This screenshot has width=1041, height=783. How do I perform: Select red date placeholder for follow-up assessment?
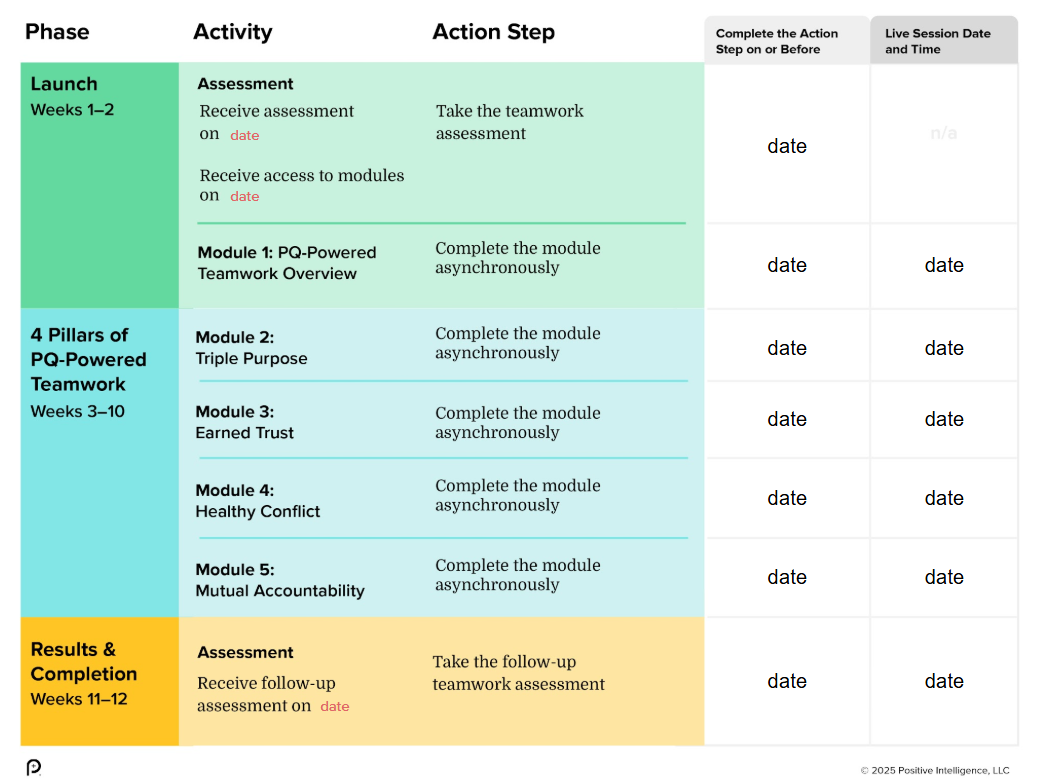click(335, 707)
